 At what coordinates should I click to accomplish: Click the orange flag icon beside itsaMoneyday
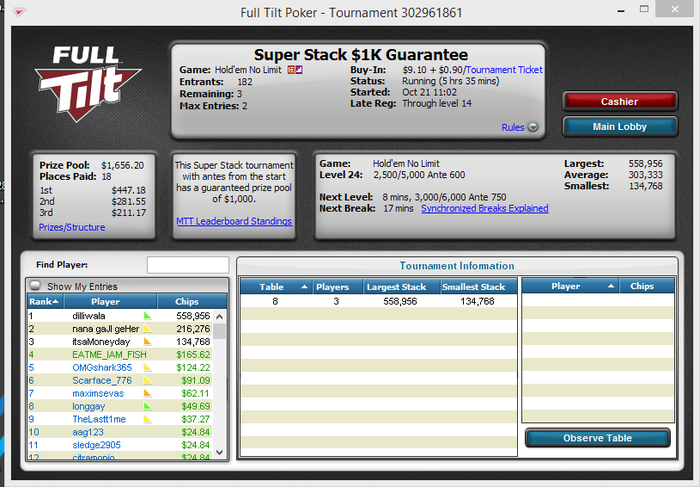(x=148, y=342)
